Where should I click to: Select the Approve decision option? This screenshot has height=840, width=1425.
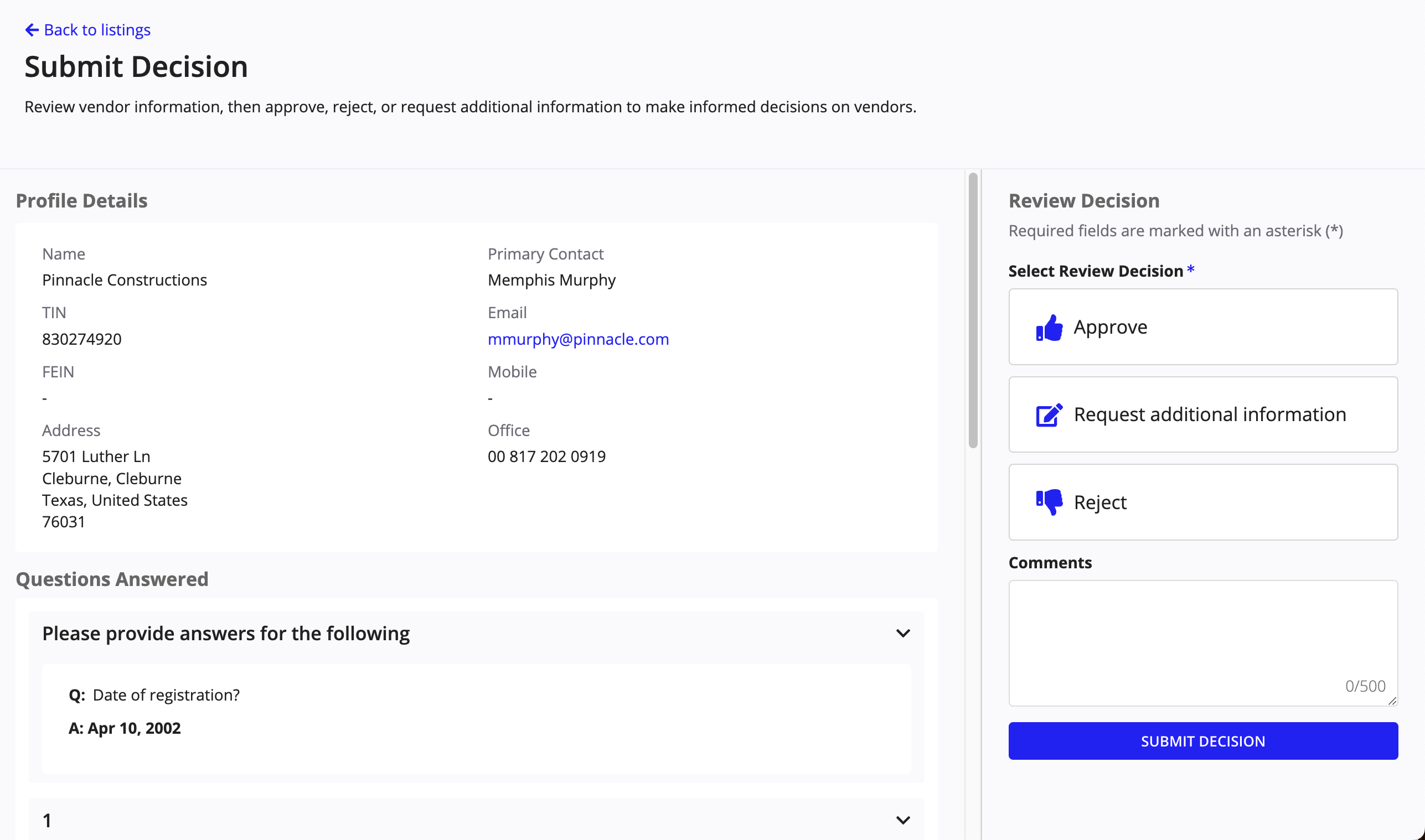pyautogui.click(x=1202, y=326)
